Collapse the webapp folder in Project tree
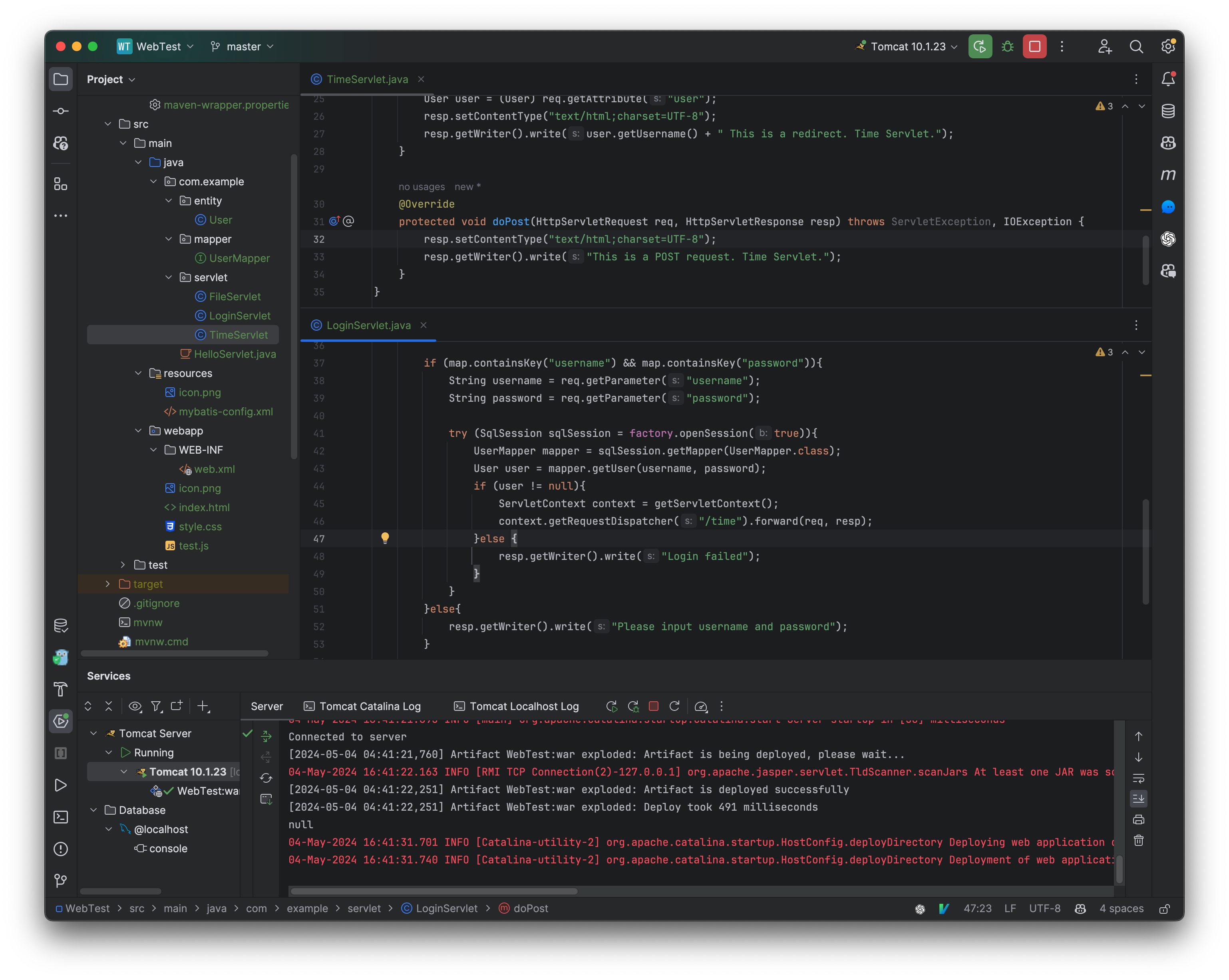The width and height of the screenshot is (1229, 980). 139,431
